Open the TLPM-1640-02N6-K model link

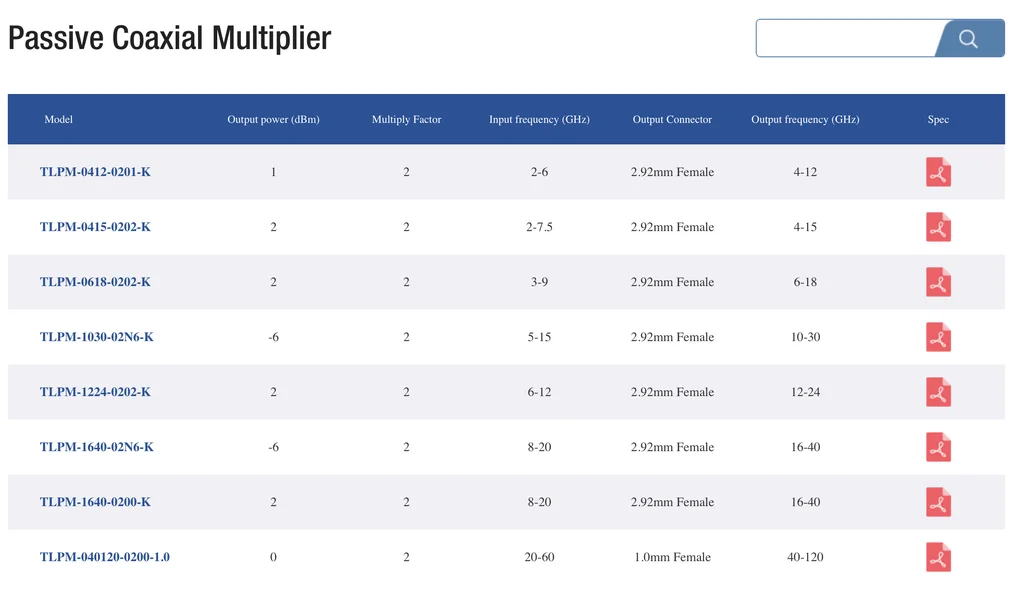pyautogui.click(x=97, y=447)
